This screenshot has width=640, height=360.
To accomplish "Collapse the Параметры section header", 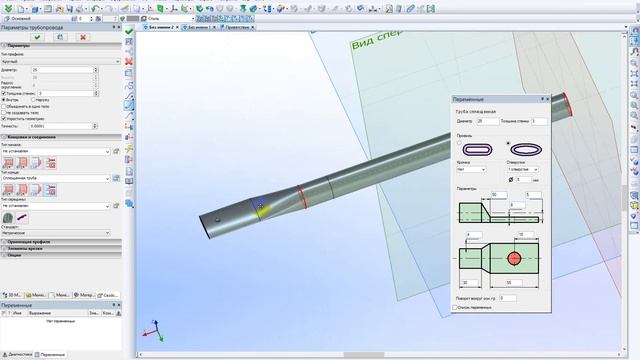I will pos(60,46).
